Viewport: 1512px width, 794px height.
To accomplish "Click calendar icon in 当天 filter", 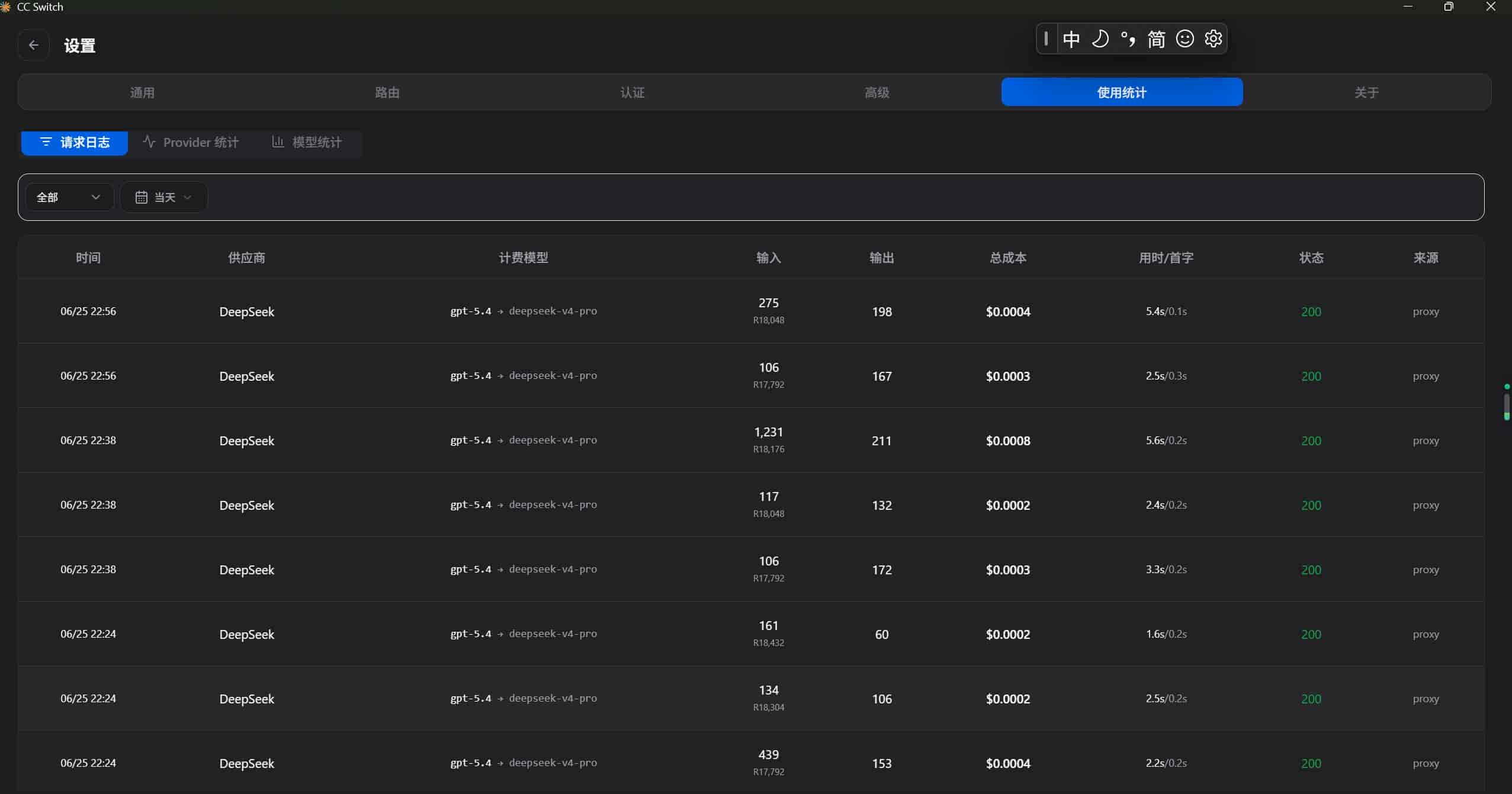I will pos(141,197).
